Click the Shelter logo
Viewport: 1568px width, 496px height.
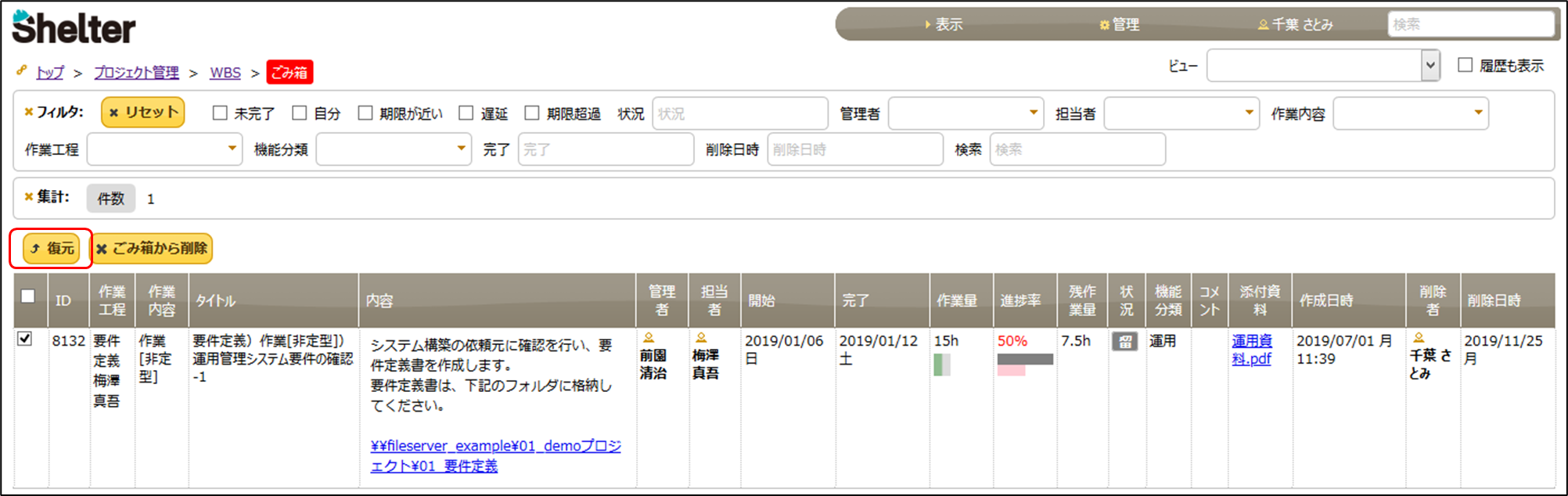(x=74, y=27)
